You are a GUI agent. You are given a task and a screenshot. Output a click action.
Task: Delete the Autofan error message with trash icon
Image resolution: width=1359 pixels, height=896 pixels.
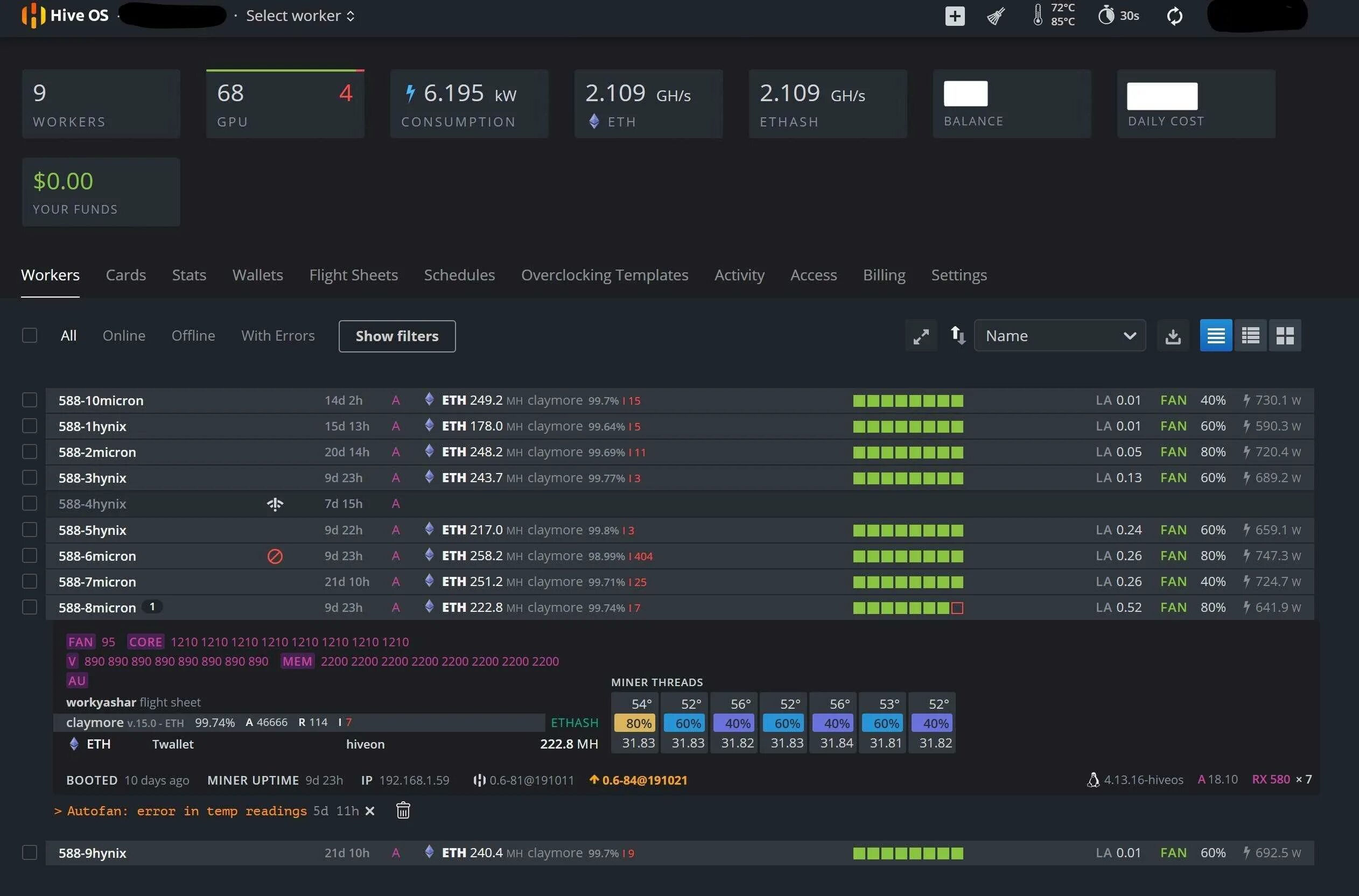403,810
